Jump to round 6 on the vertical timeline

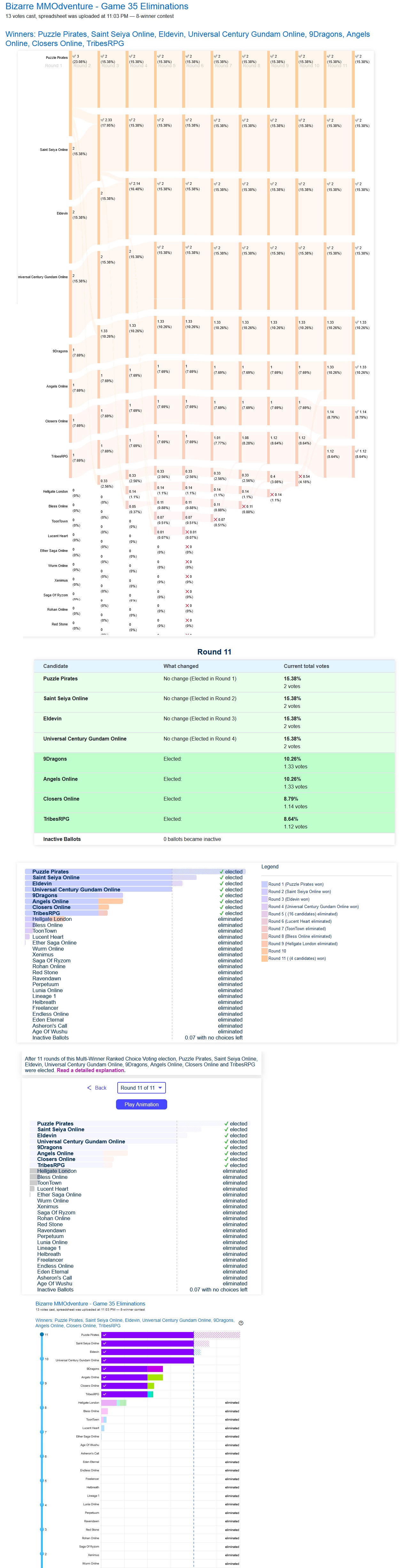pyautogui.click(x=42, y=1457)
